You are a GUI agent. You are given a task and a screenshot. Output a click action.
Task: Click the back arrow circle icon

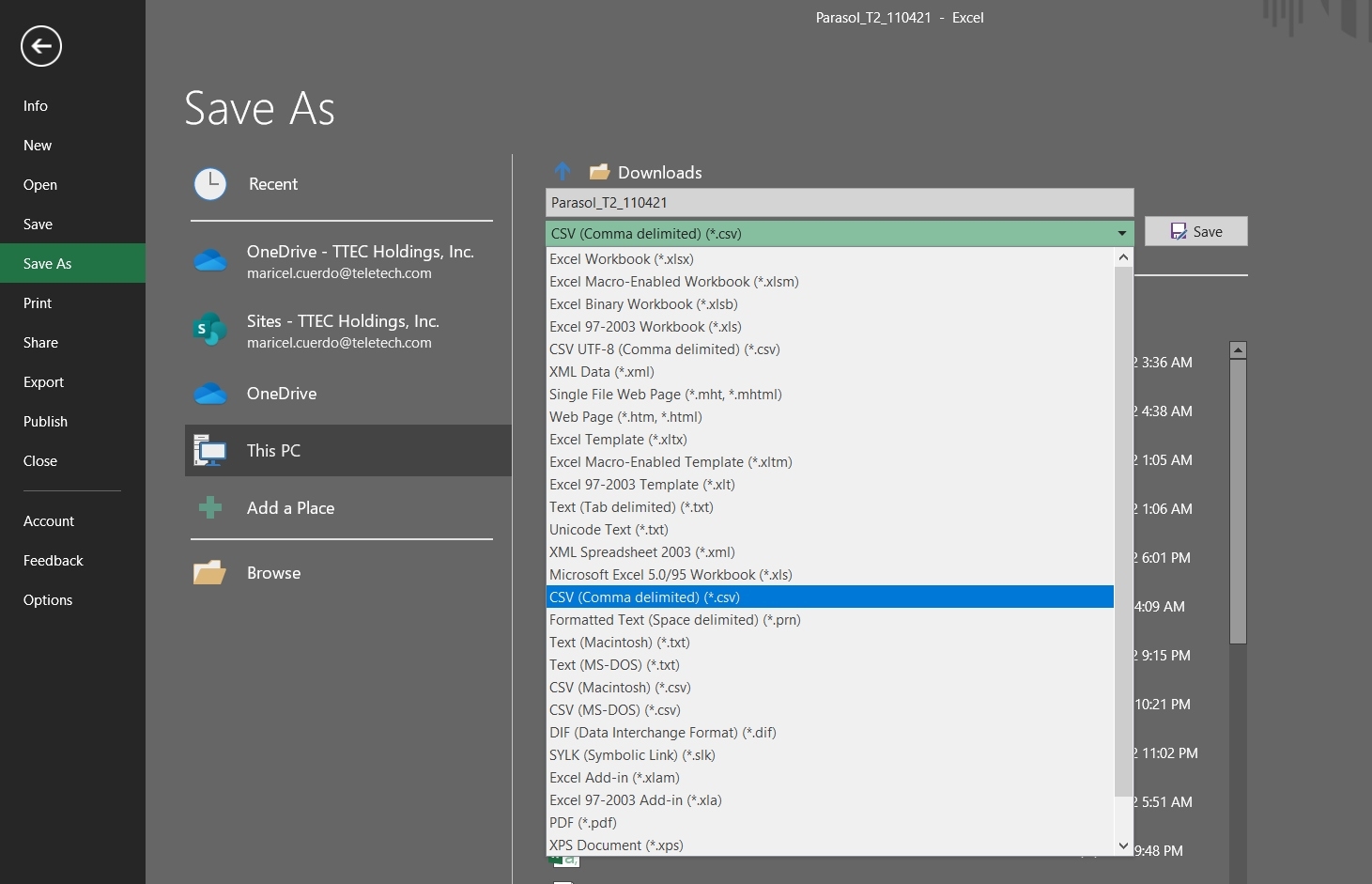point(41,46)
